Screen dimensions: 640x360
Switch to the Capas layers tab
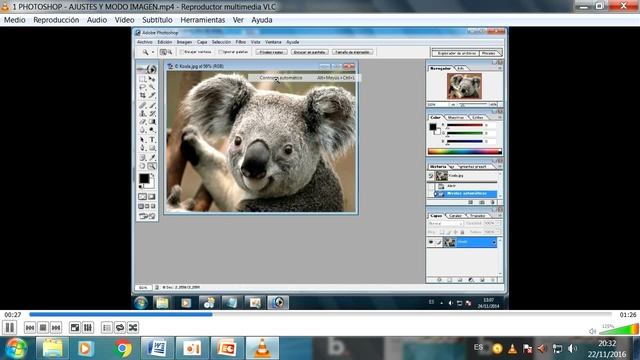436,216
